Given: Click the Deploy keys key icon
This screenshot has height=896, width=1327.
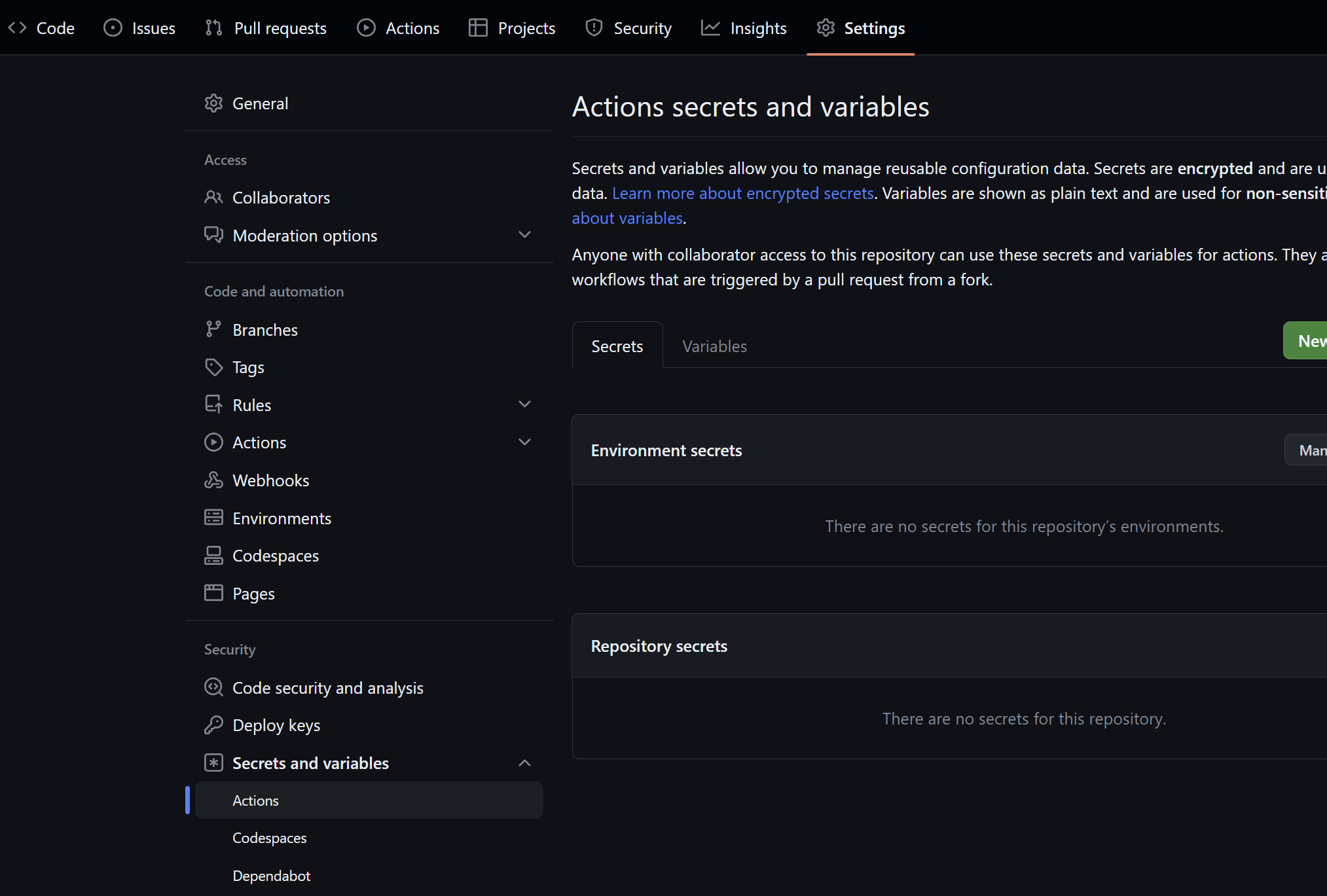Looking at the screenshot, I should tap(213, 725).
